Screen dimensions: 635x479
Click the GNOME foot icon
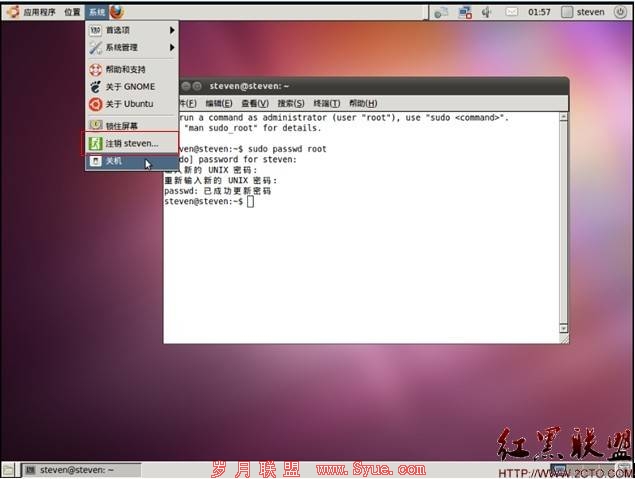[x=95, y=87]
